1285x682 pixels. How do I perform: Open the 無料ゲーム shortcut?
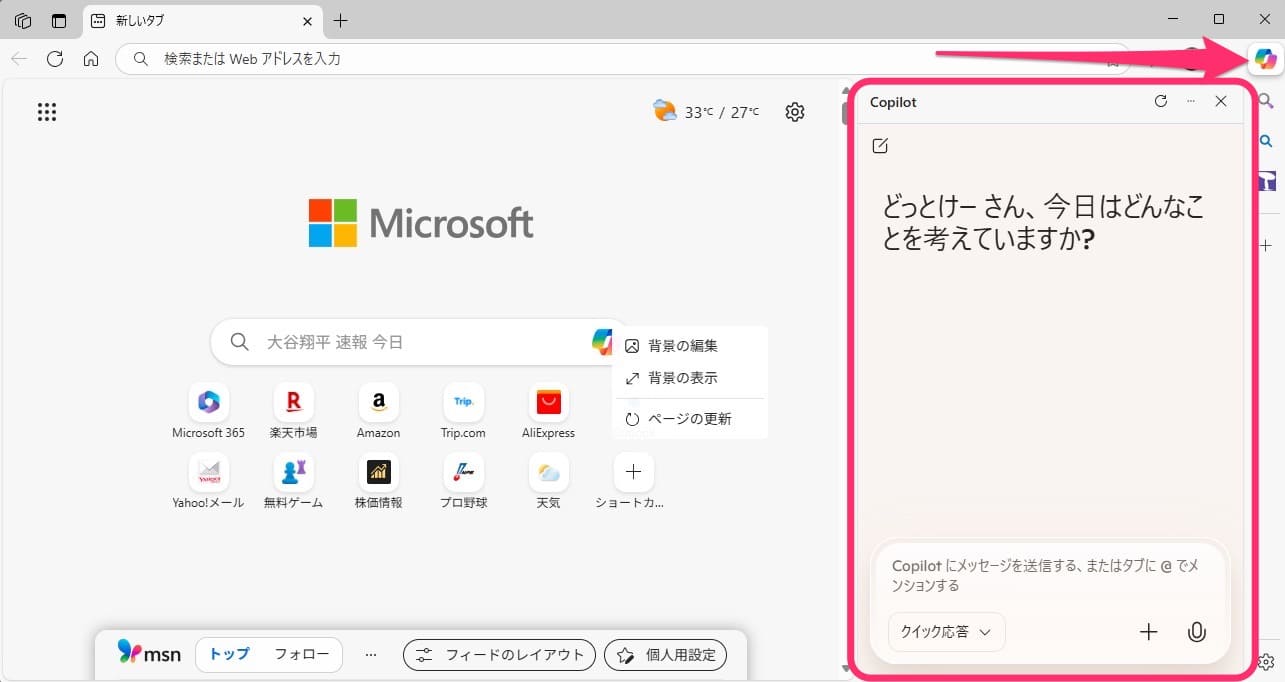click(x=294, y=481)
